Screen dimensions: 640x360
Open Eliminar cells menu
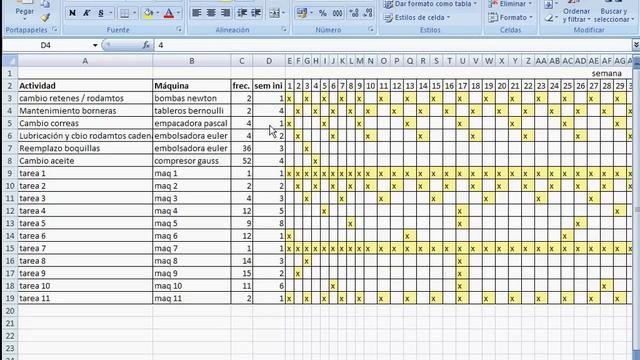[511, 4]
